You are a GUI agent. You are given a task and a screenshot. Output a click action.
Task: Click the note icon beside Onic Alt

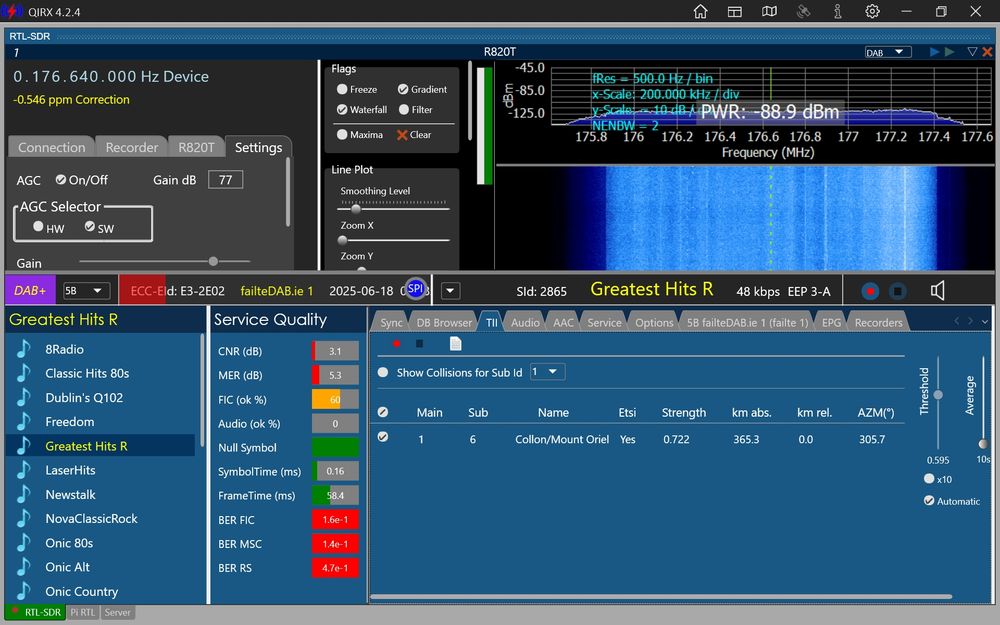click(x=24, y=567)
